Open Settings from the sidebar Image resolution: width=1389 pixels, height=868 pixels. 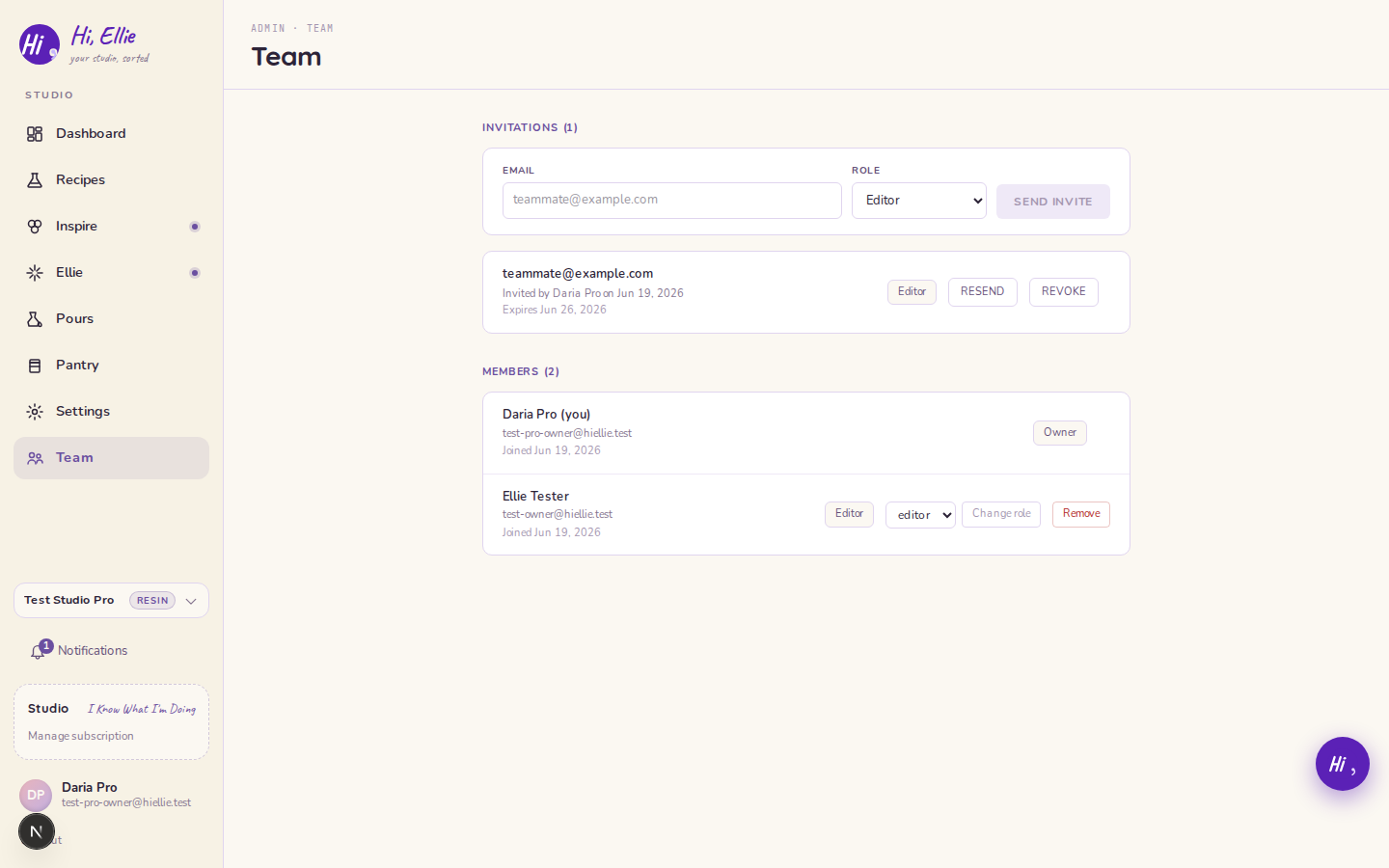pyautogui.click(x=111, y=412)
